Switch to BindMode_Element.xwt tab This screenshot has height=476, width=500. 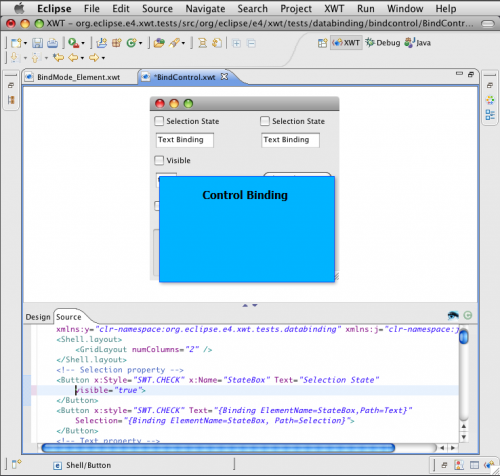click(x=79, y=77)
